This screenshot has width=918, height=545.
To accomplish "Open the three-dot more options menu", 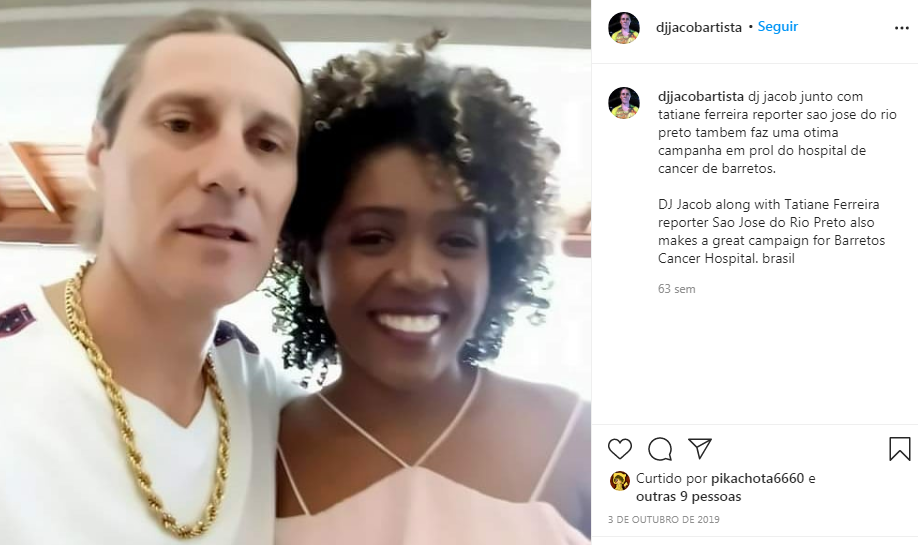I will (x=902, y=28).
